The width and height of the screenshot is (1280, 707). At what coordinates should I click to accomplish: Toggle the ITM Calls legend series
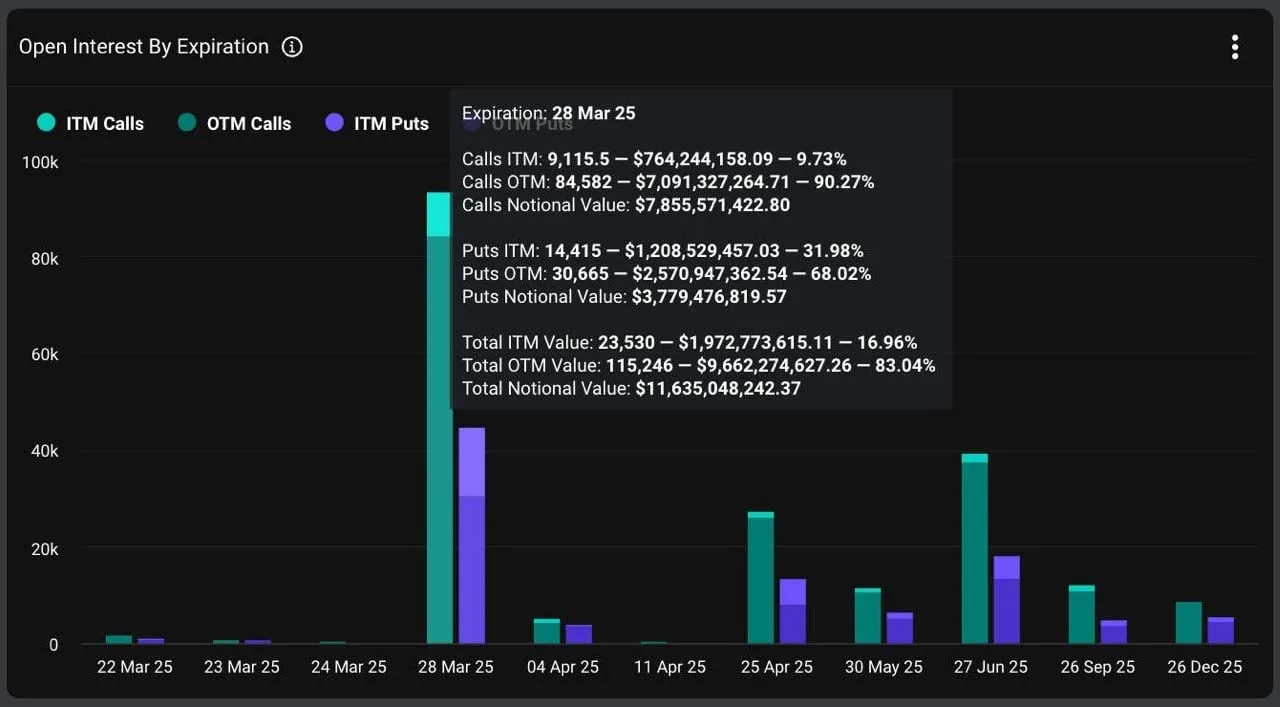click(91, 123)
